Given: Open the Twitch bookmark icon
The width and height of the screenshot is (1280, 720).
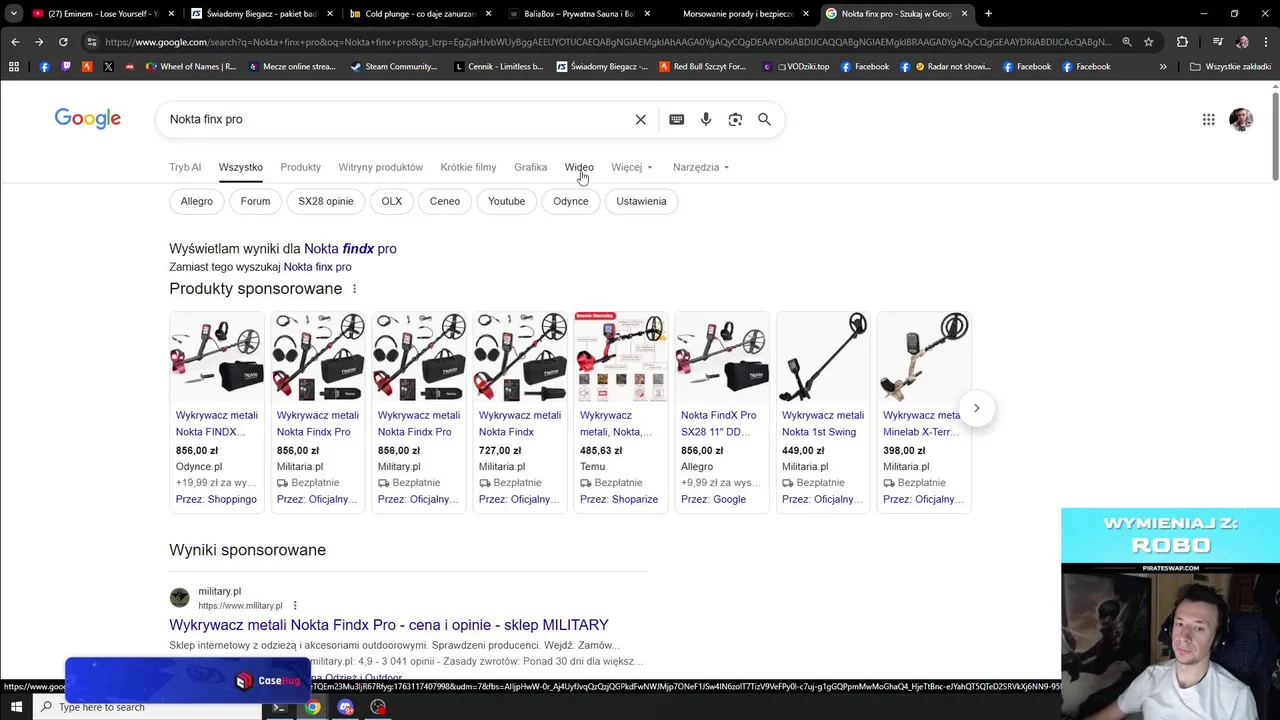Looking at the screenshot, I should click(66, 67).
